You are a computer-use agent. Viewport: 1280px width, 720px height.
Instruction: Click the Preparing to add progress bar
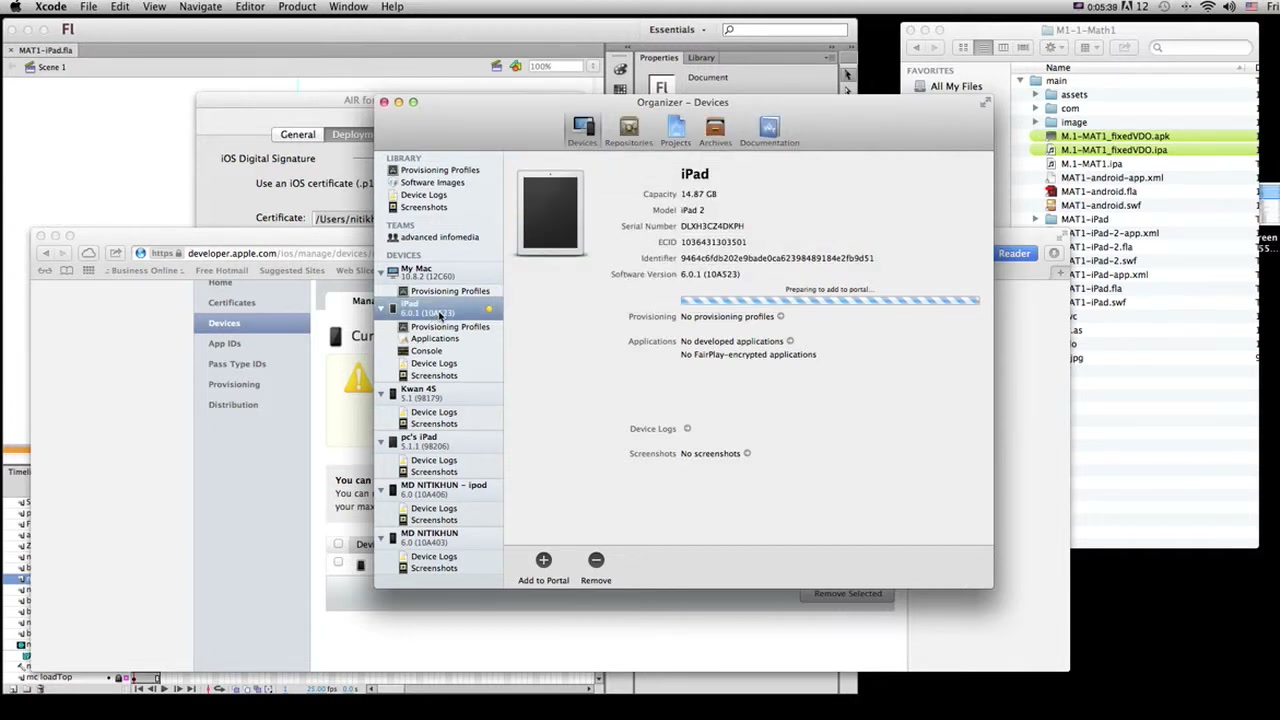tap(830, 300)
